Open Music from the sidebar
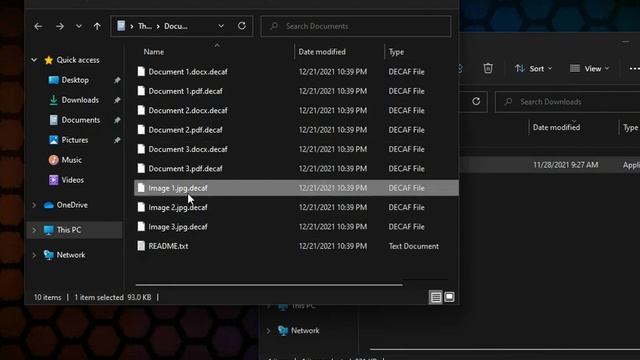640x360 pixels. point(71,160)
